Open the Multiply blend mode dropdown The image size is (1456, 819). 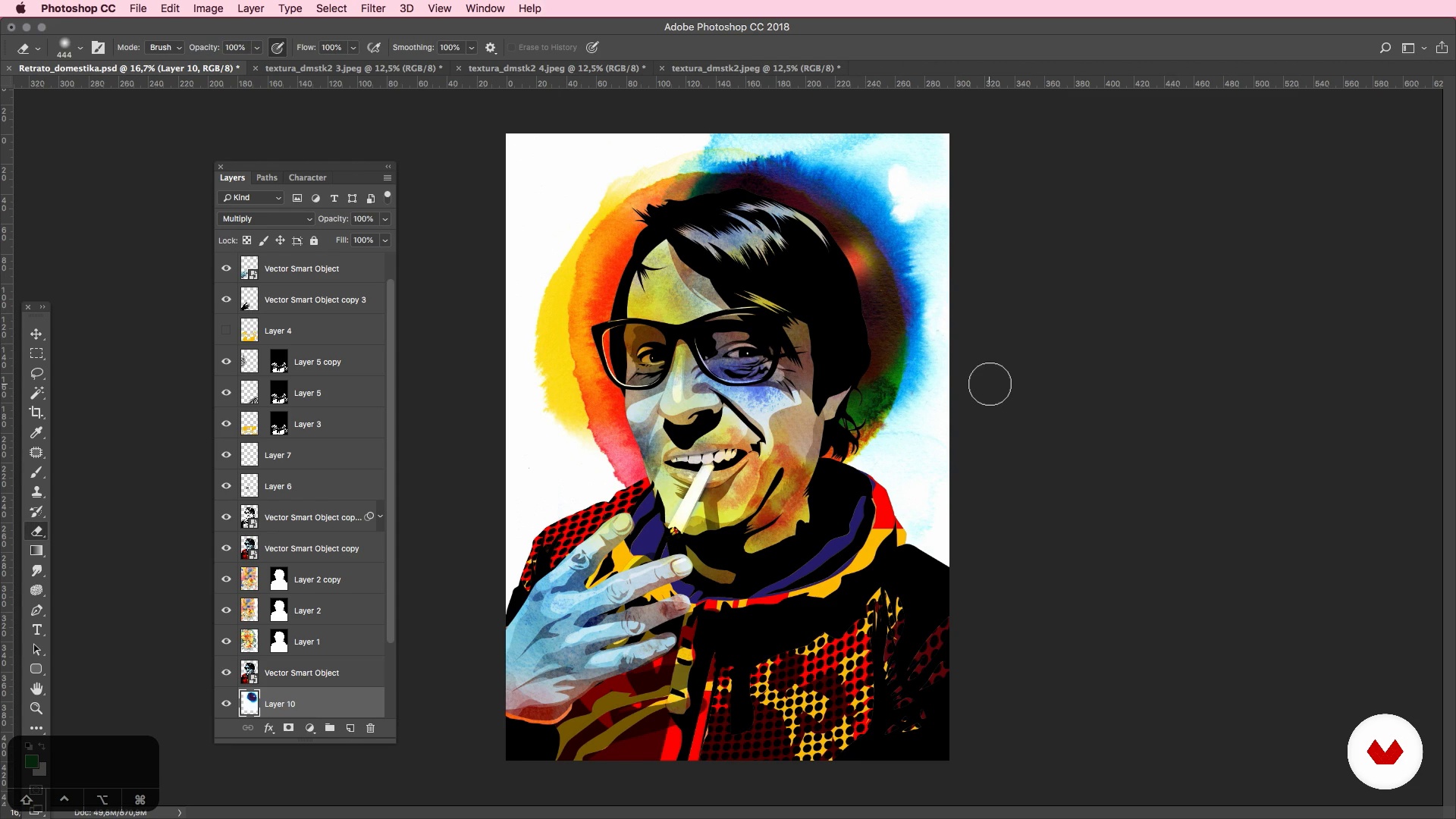[265, 218]
